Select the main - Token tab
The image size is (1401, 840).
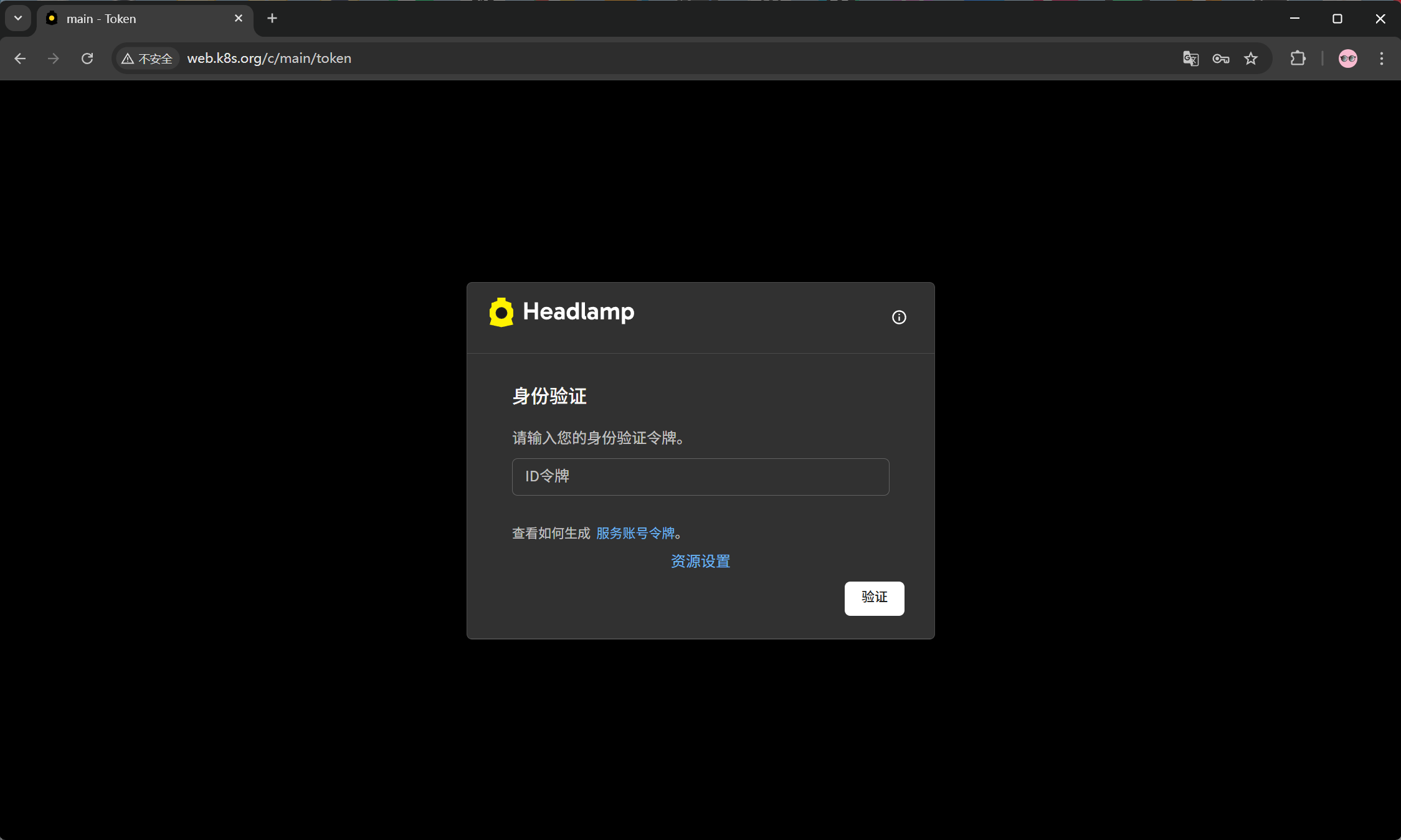[145, 19]
